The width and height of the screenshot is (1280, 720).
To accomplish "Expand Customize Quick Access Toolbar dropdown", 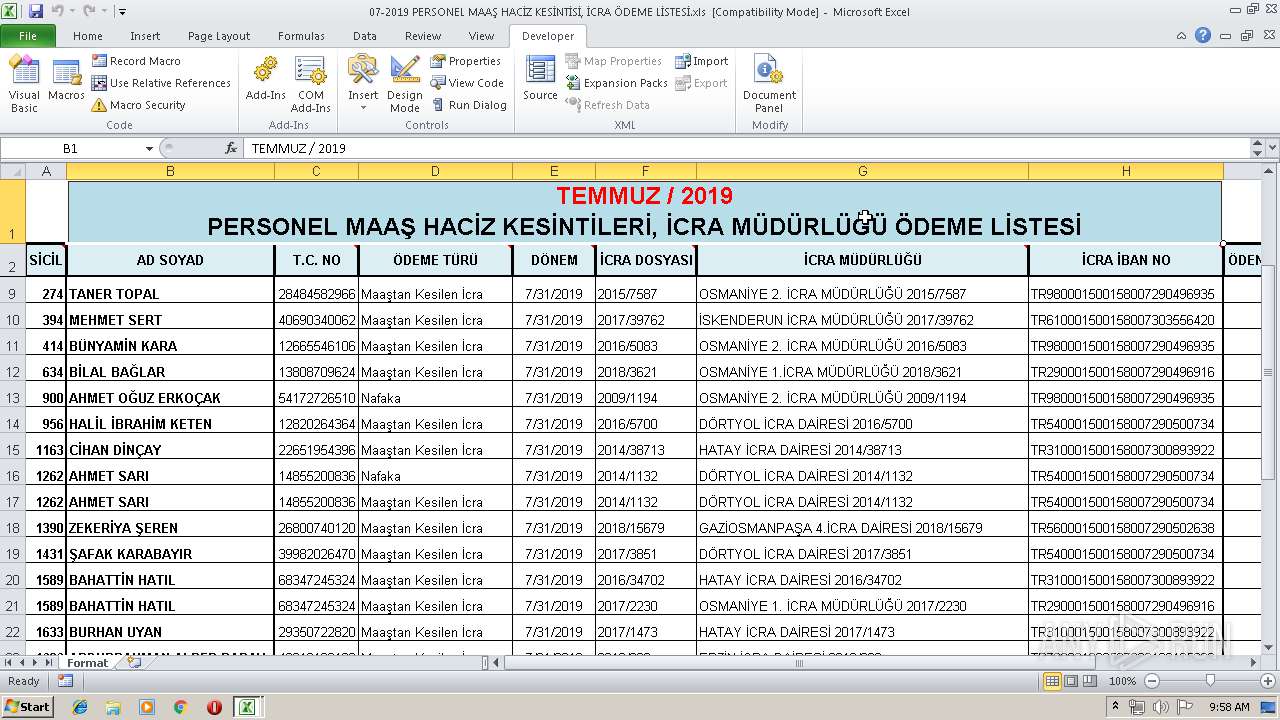I will 122,12.
